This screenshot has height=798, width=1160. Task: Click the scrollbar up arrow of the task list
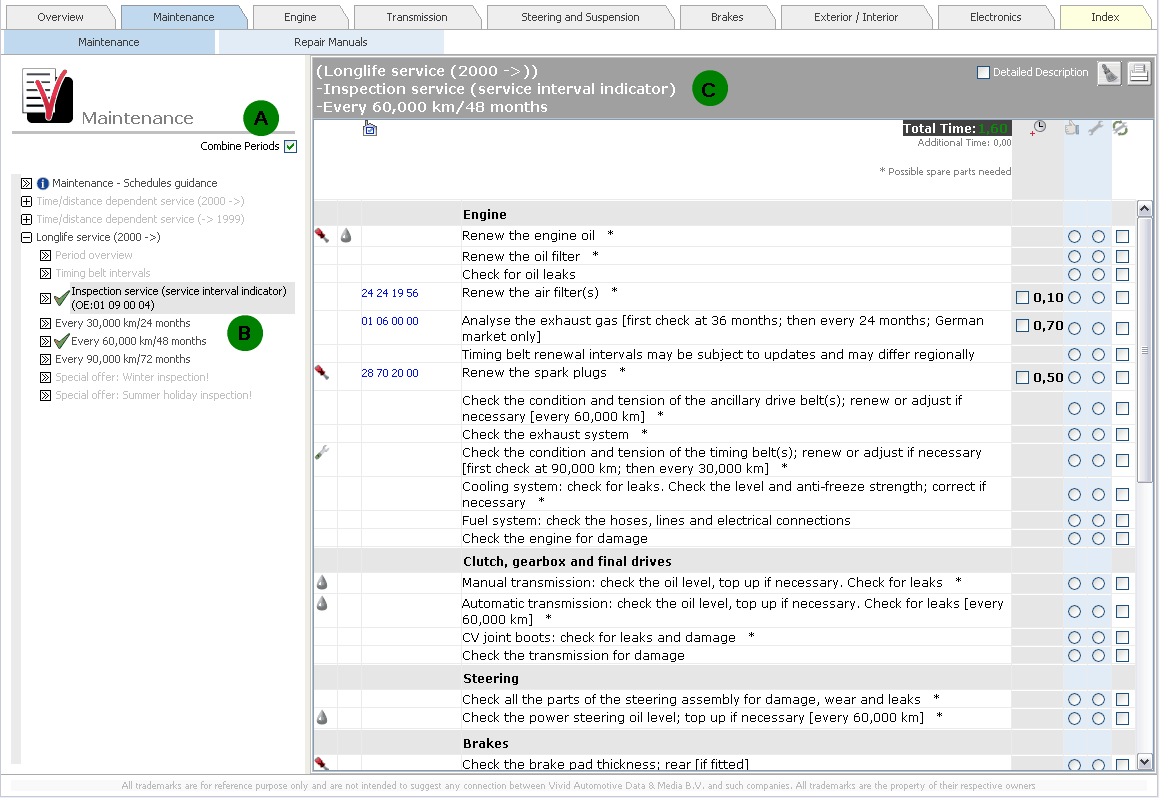click(x=1144, y=209)
